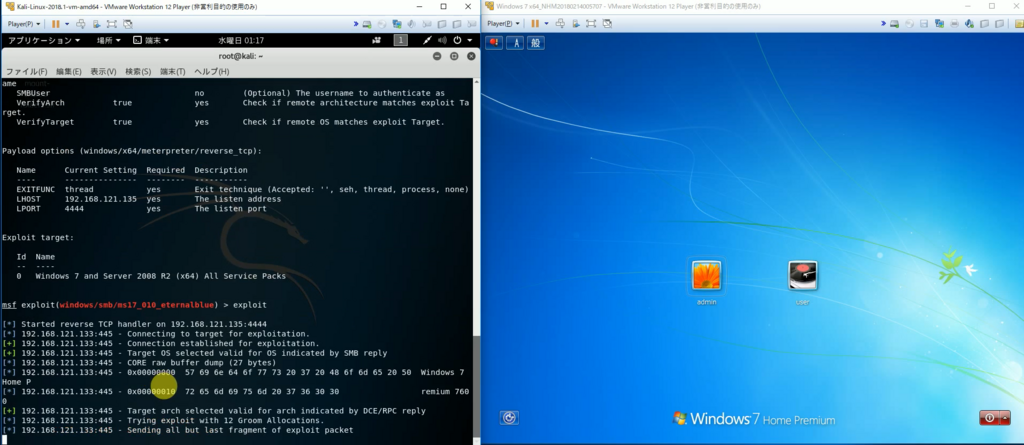Click the msf exploit prompt line in the terminal

pos(134,305)
